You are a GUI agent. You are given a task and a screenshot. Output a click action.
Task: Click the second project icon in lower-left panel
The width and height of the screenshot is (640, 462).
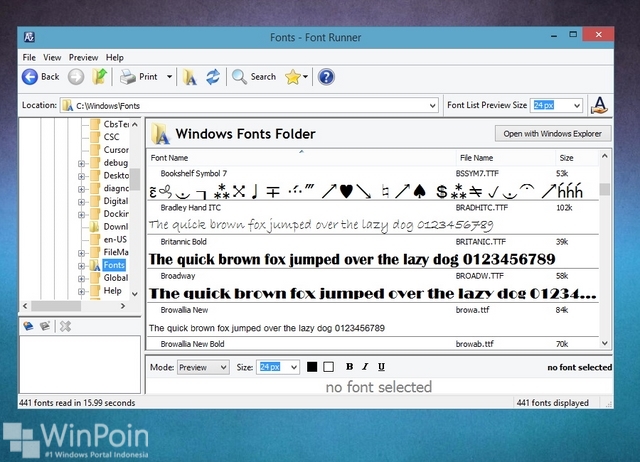tap(45, 326)
